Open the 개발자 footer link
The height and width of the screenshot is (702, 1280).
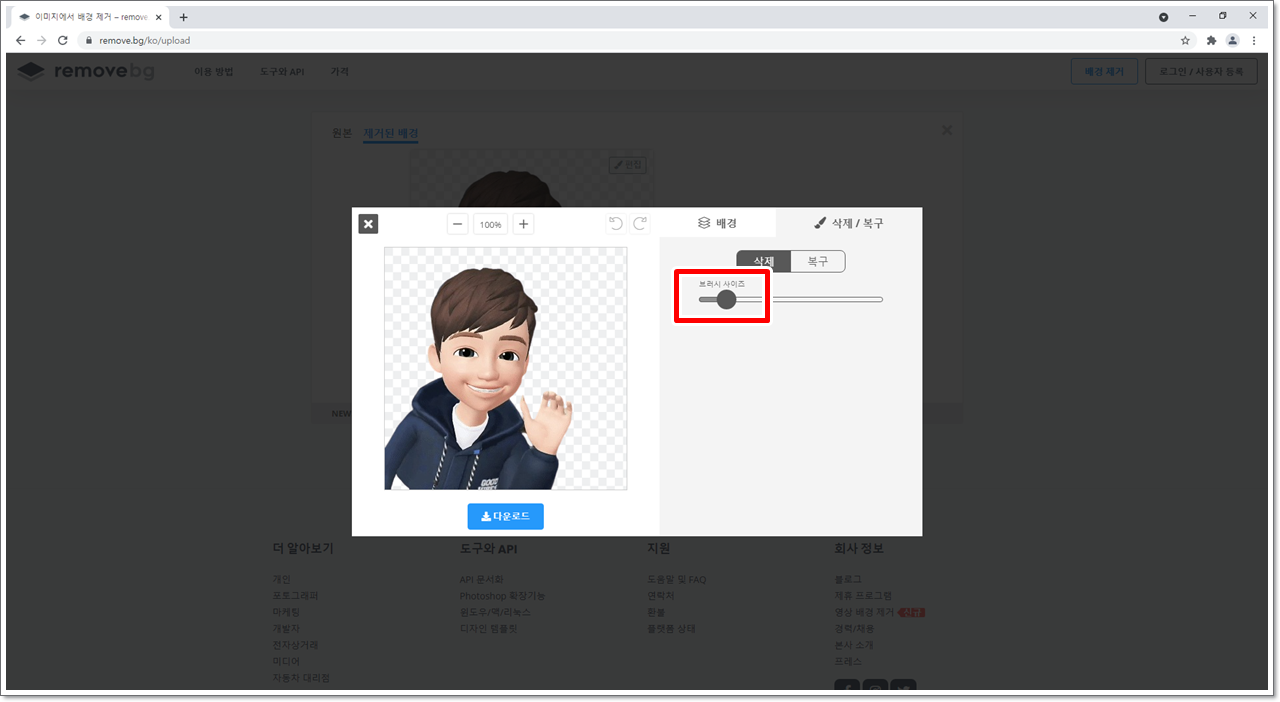coord(286,629)
